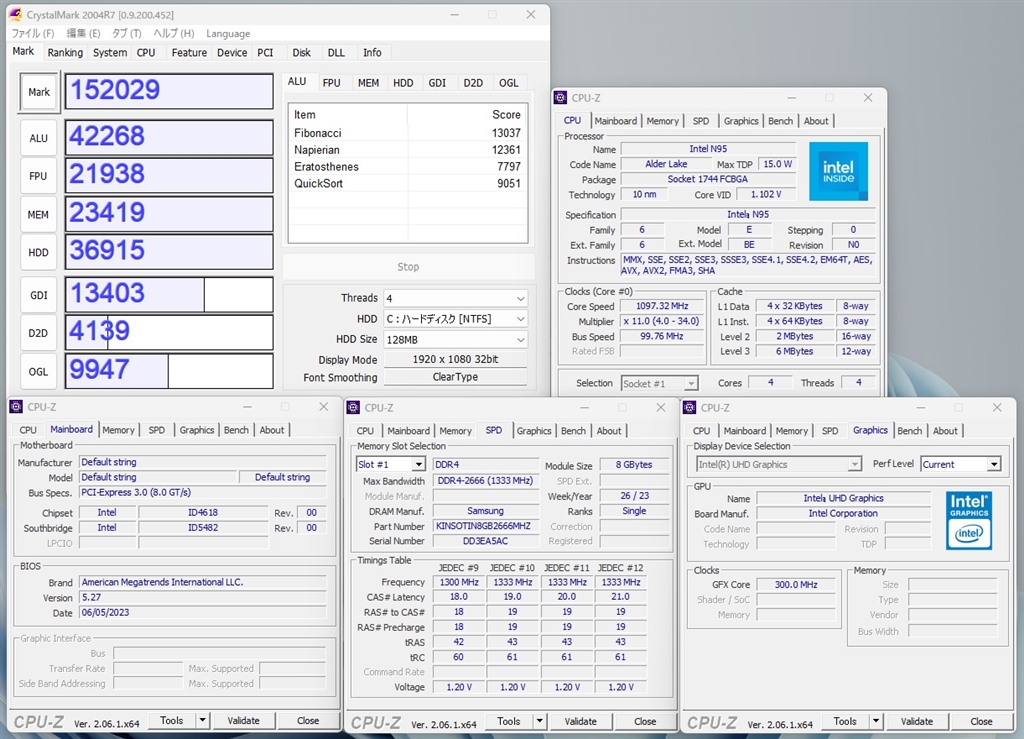Click the Mark benchmark button
The height and width of the screenshot is (739, 1024).
pos(39,92)
